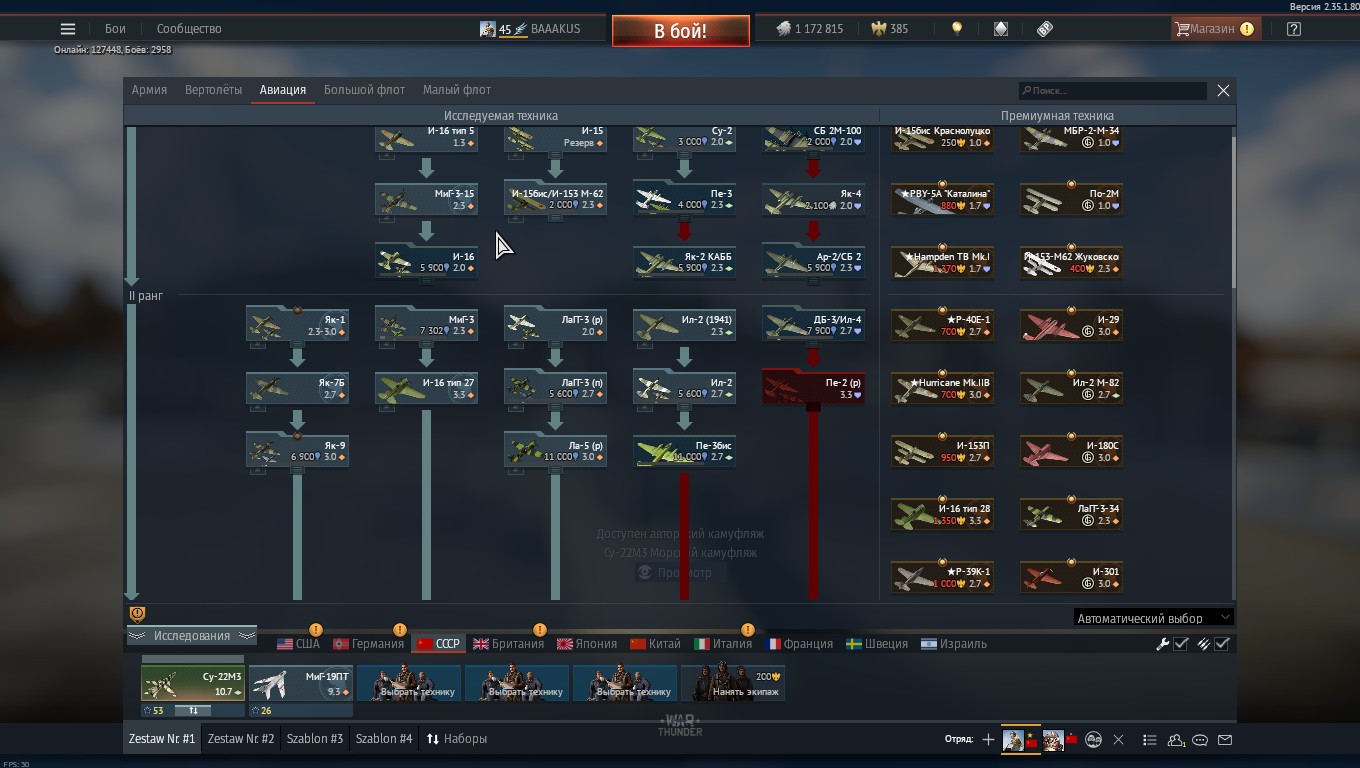Select the Израиль nation tab
Image resolution: width=1360 pixels, height=768 pixels.
pyautogui.click(x=954, y=644)
